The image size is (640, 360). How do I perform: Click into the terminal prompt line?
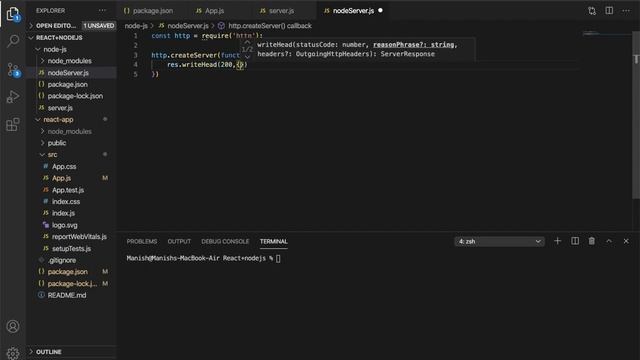pyautogui.click(x=203, y=258)
